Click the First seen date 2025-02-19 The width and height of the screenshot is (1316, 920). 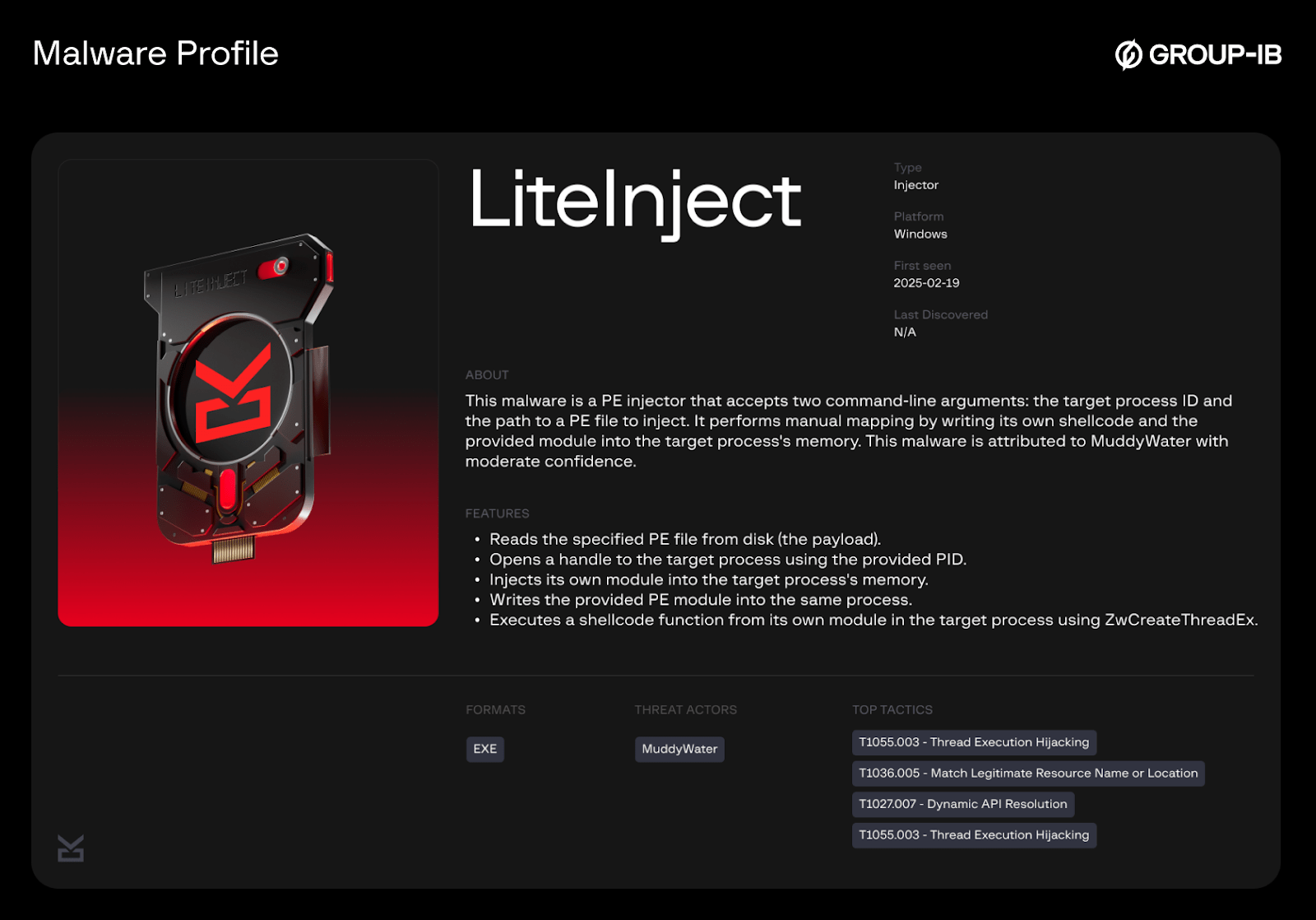926,283
